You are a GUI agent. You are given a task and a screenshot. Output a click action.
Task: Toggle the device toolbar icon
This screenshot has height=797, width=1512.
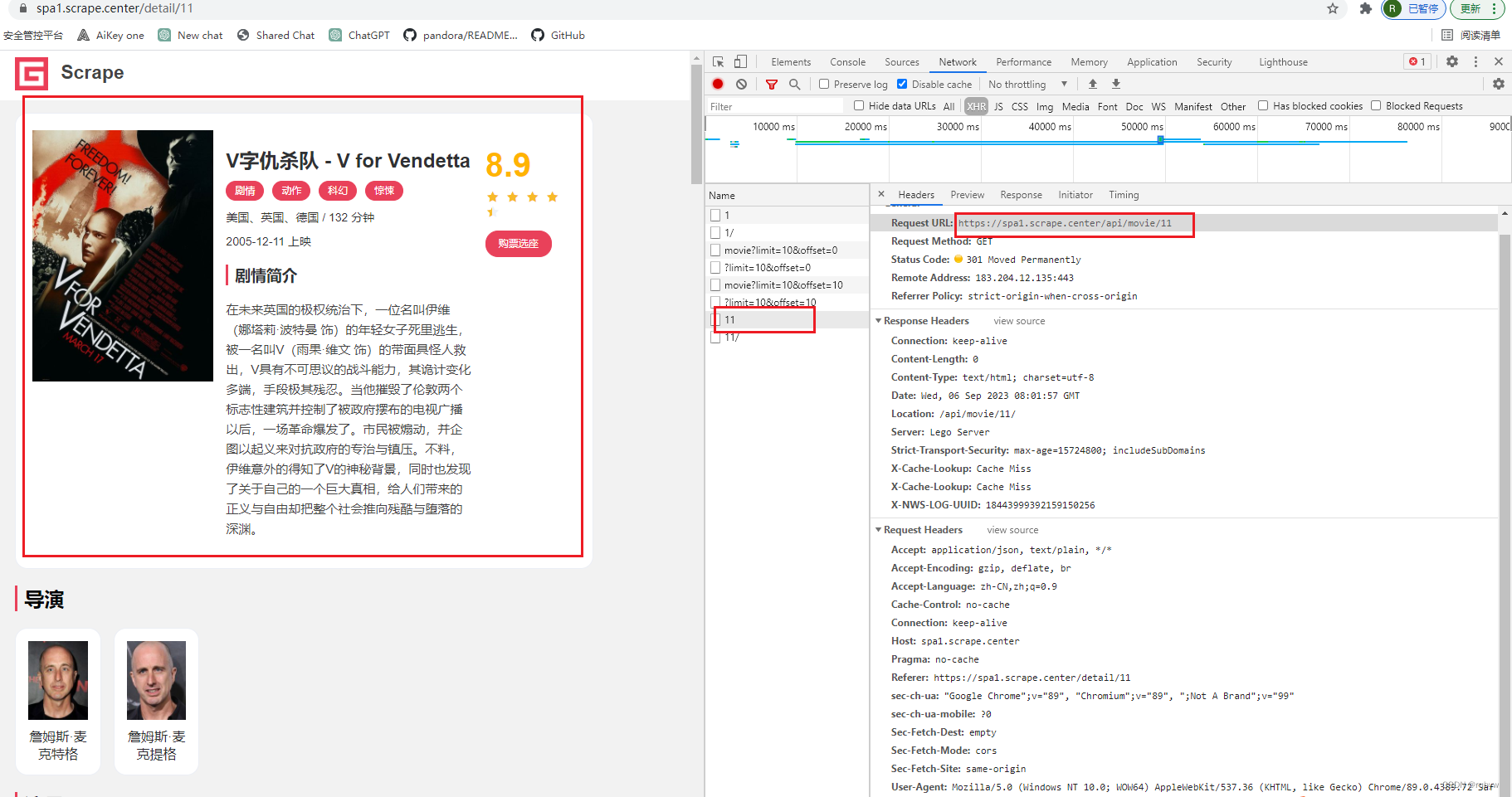pos(740,62)
